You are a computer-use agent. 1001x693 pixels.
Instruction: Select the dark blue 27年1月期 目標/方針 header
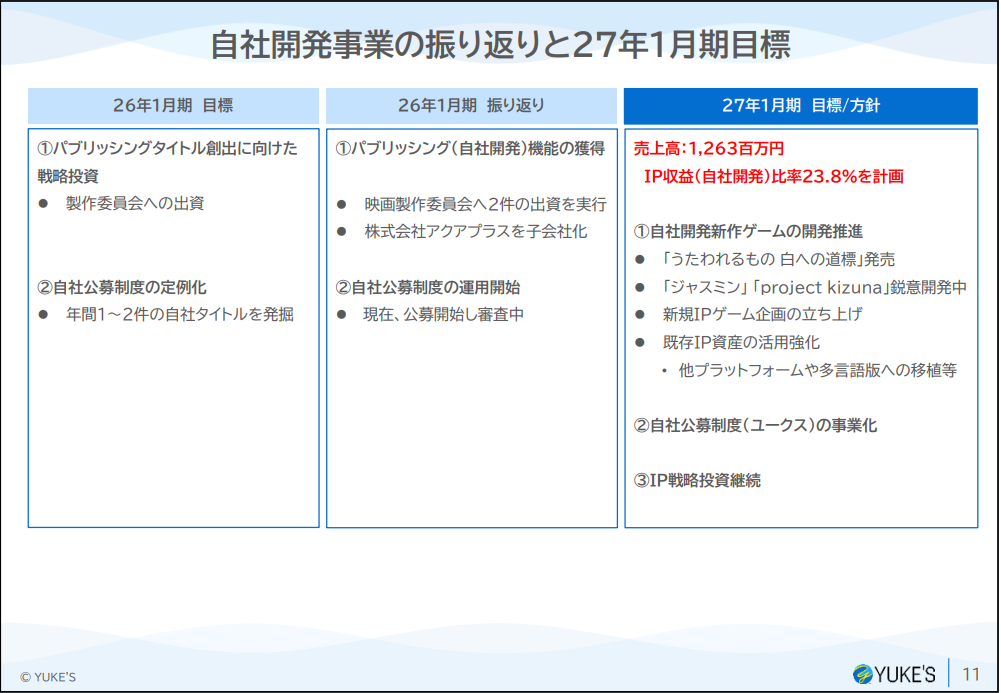[x=800, y=105]
